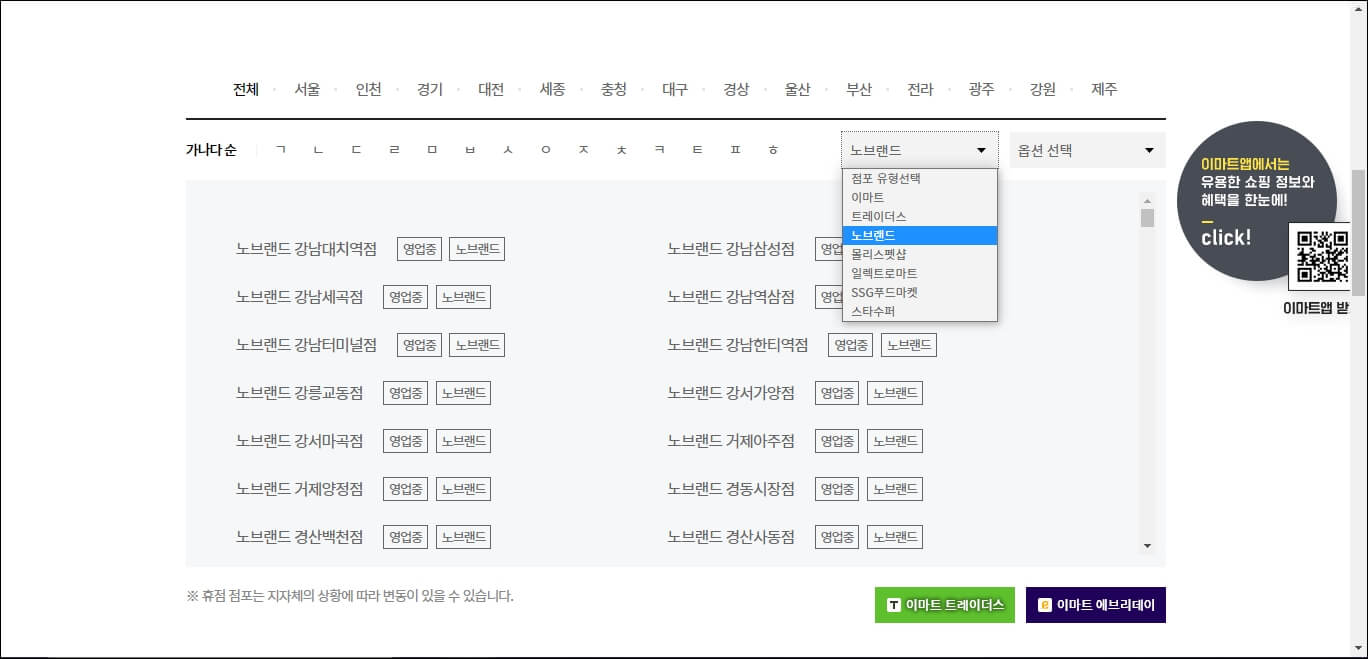
Task: Filter stores by consonant ㅍ
Action: (x=735, y=150)
